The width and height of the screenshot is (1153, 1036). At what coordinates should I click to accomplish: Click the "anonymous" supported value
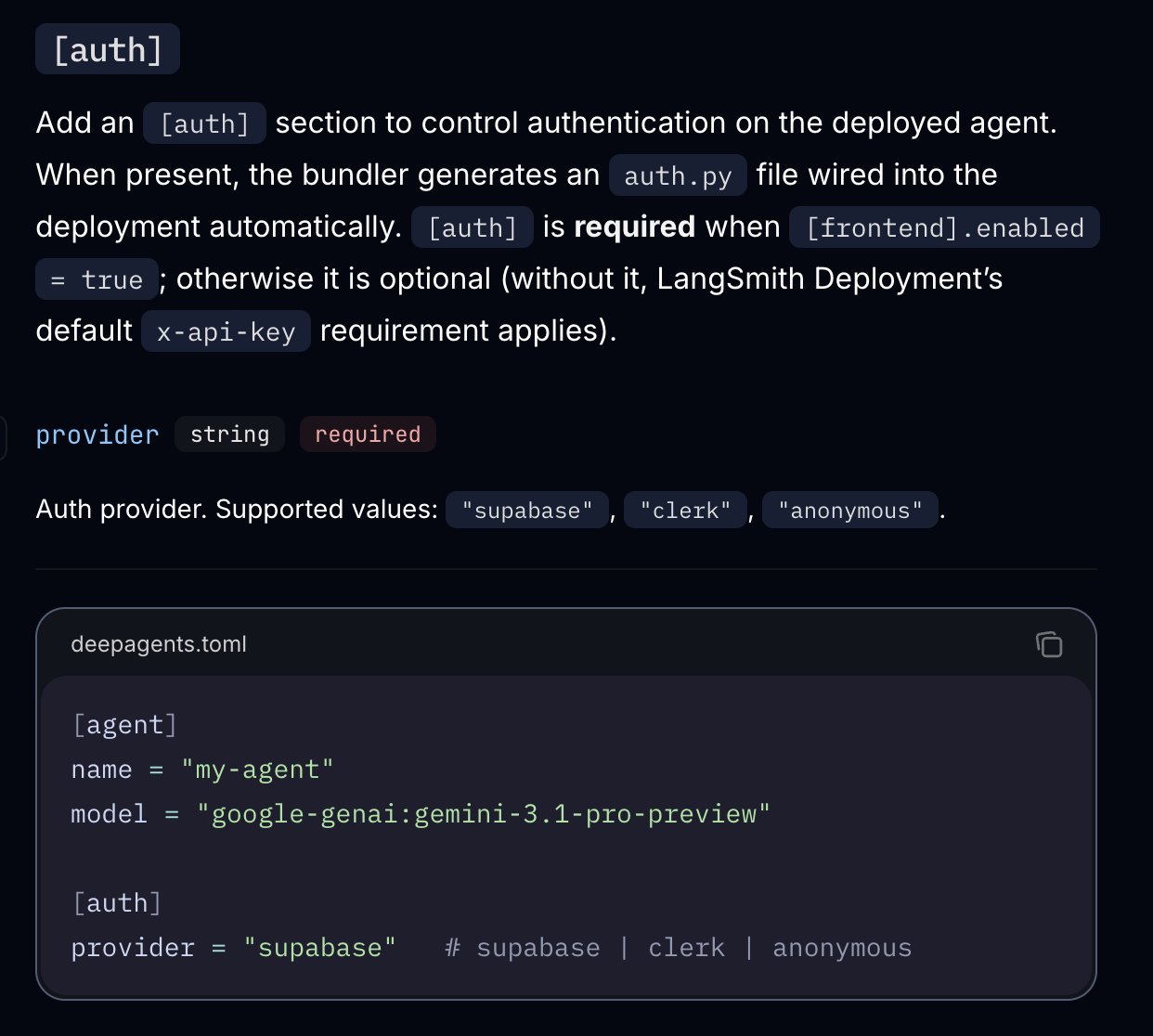(x=850, y=510)
